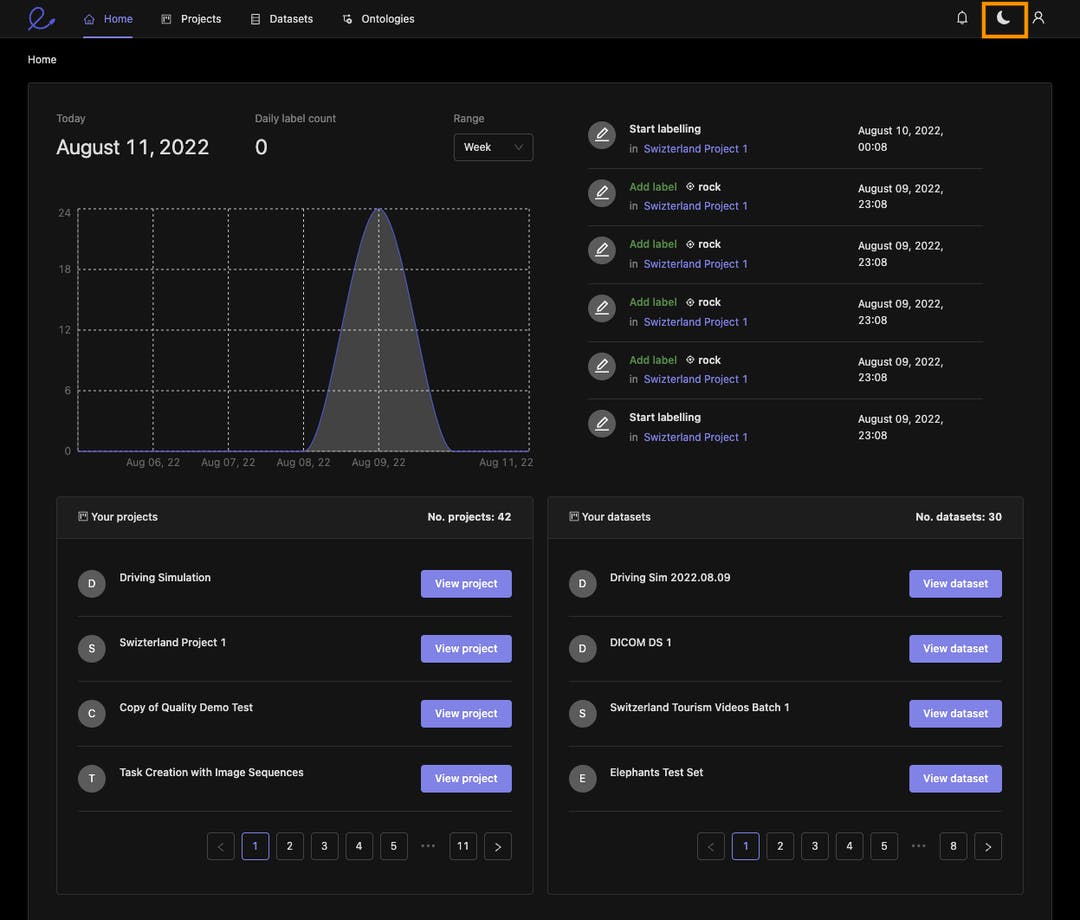This screenshot has width=1080, height=920.
Task: Click the Home breadcrumb
Action: click(42, 60)
